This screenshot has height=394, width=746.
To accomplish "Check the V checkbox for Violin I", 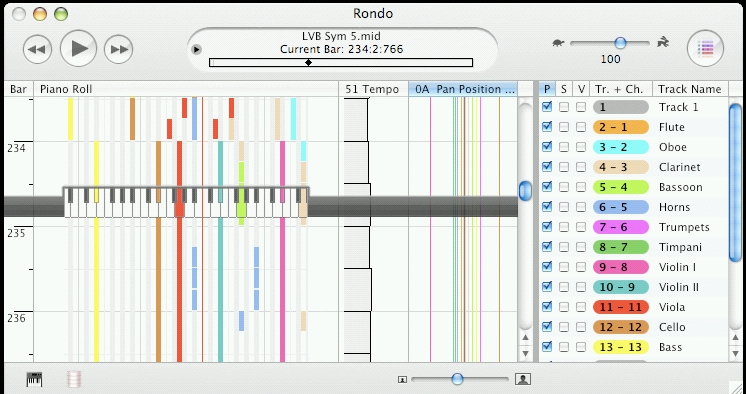I will 581,267.
